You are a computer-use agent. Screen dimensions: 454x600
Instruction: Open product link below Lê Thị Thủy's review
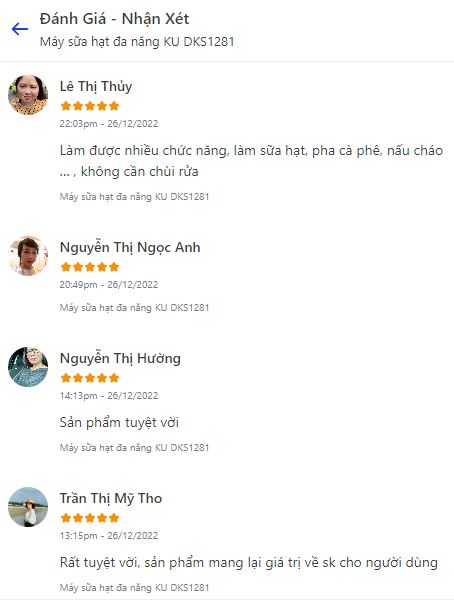coord(134,197)
